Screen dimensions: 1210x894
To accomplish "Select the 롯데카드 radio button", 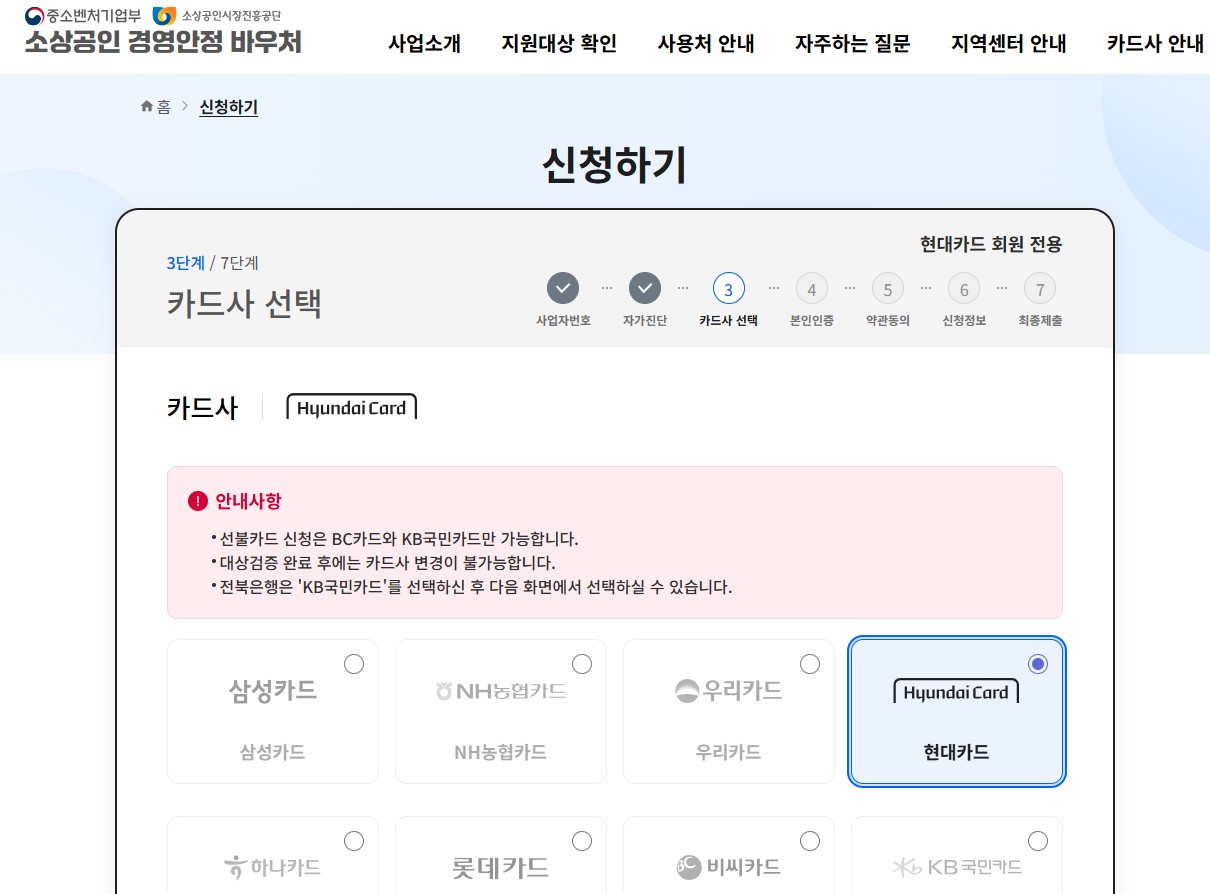I will [x=582, y=841].
